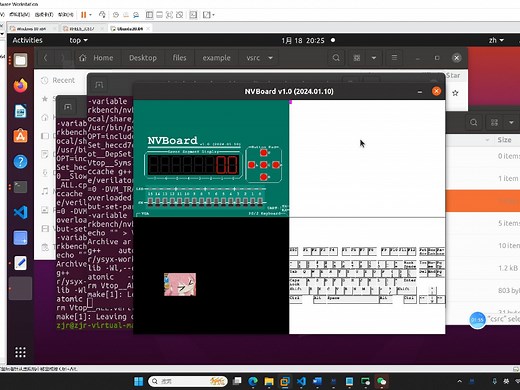520x390 pixels.
Task: Toggle NVBoard switch 1
Action: [x=253, y=201]
